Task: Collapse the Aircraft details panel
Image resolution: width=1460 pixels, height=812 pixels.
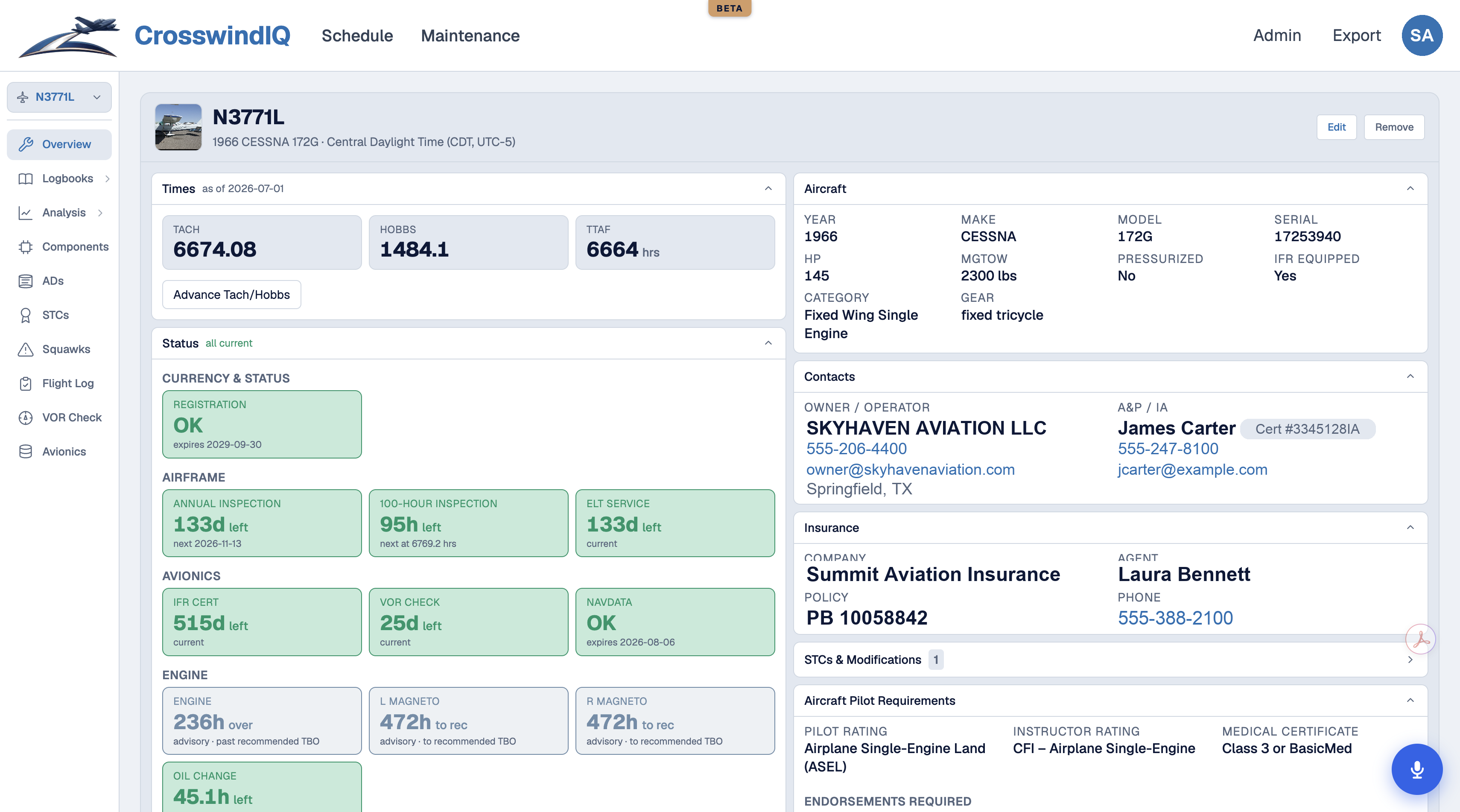Action: 1410,189
